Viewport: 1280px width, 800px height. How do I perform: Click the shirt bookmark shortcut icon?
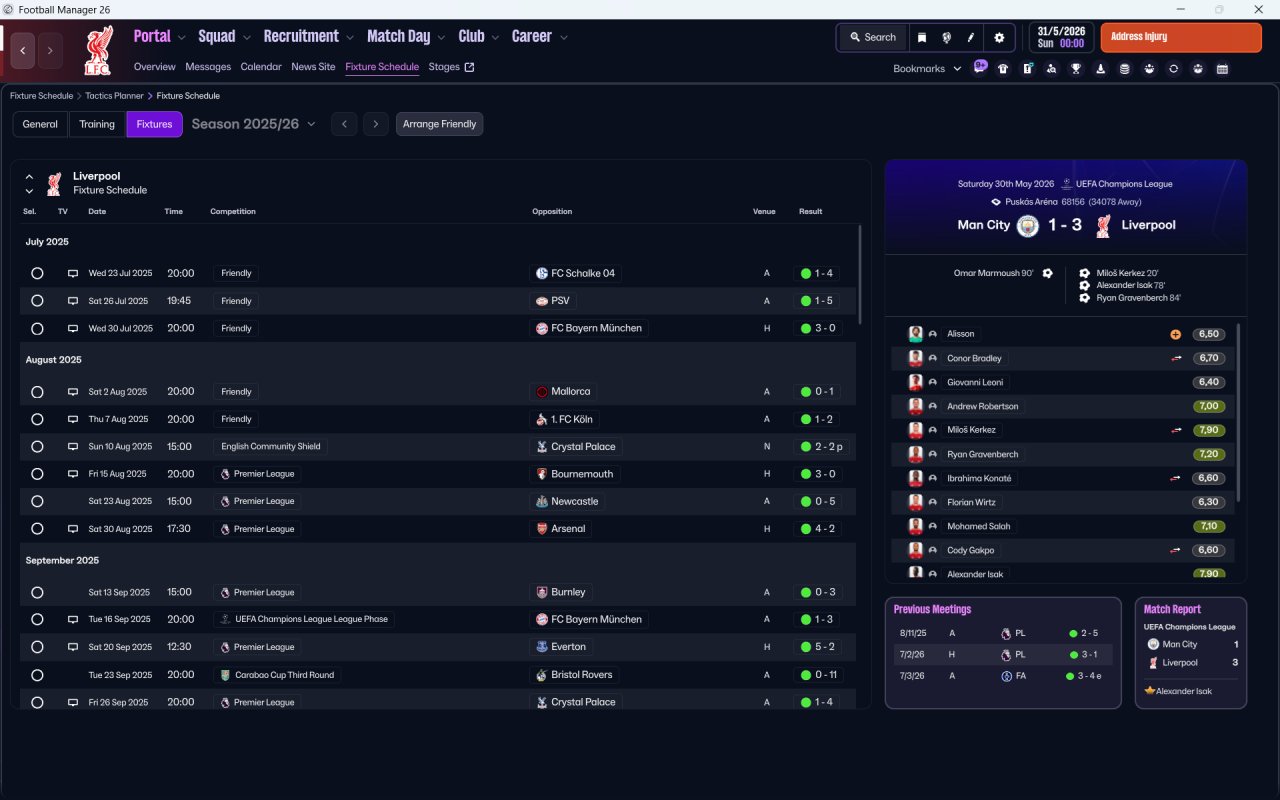click(1003, 69)
